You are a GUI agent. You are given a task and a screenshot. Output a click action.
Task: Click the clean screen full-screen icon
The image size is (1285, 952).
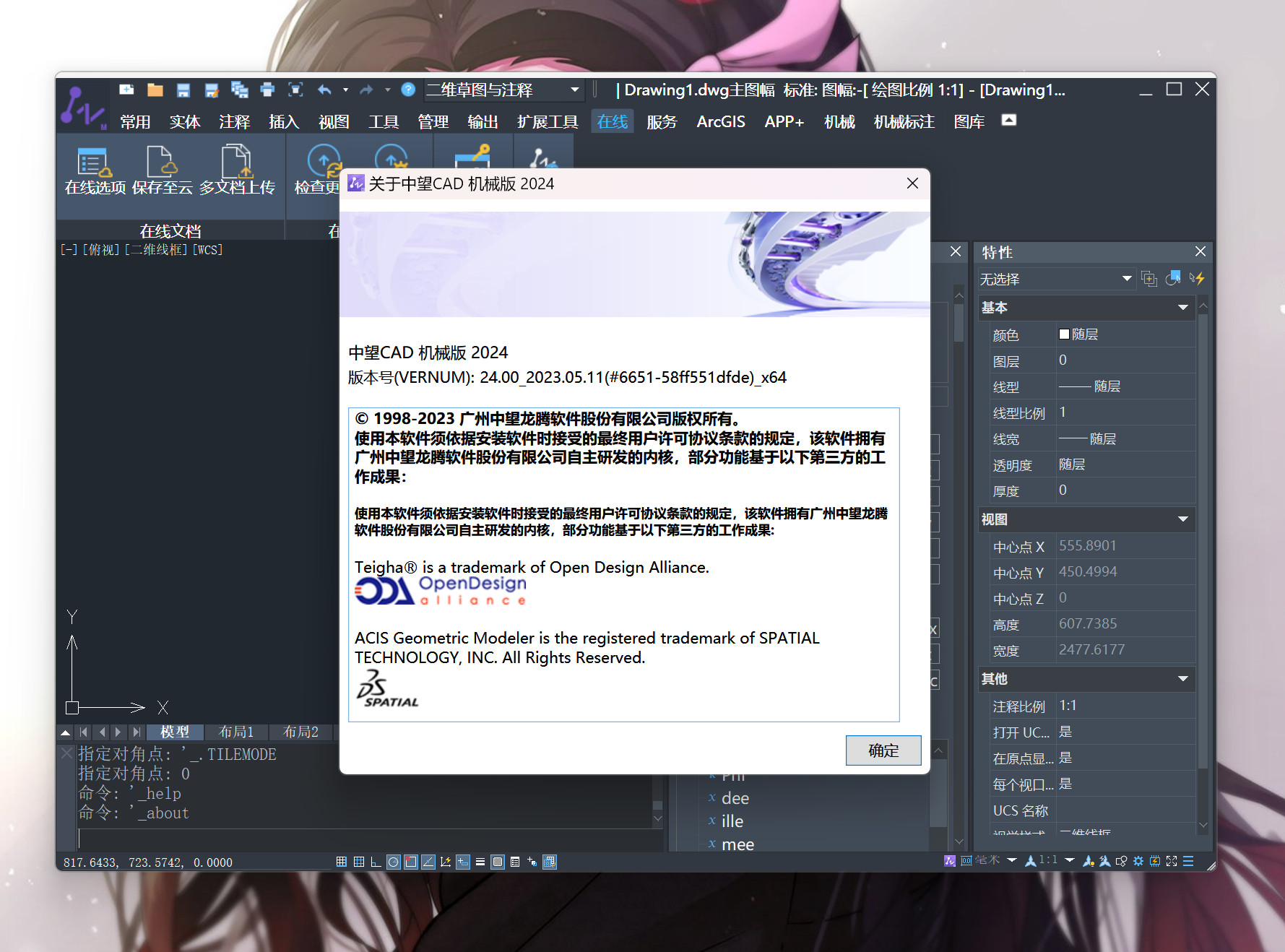point(1172,861)
